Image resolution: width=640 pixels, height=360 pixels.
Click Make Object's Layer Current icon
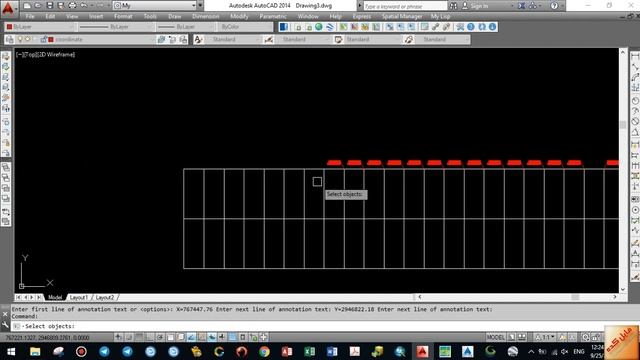[x=161, y=40]
